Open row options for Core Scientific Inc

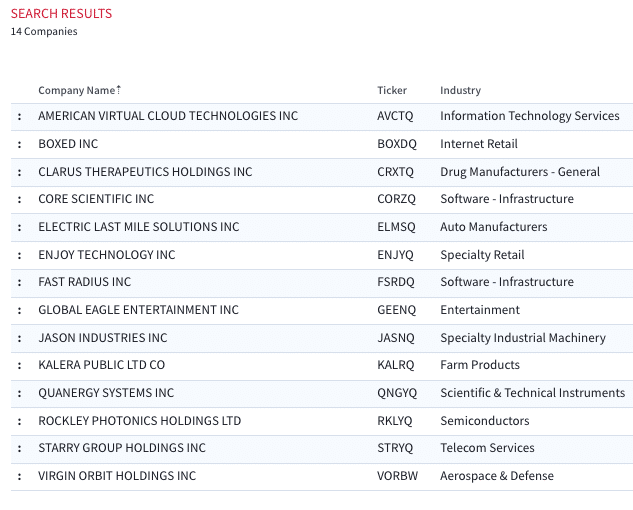(19, 199)
